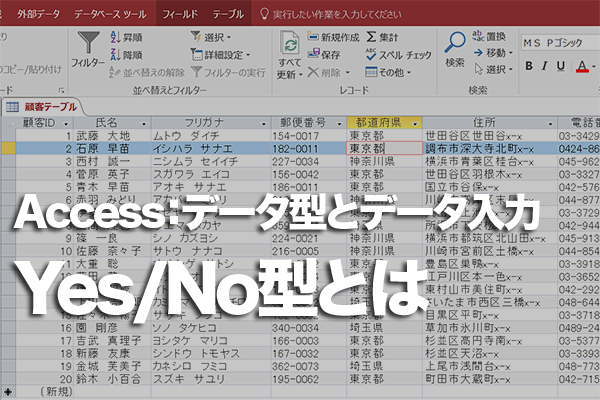Screen dimensions: 600x400
Task: Sort descending with 降順
Action: coord(126,55)
